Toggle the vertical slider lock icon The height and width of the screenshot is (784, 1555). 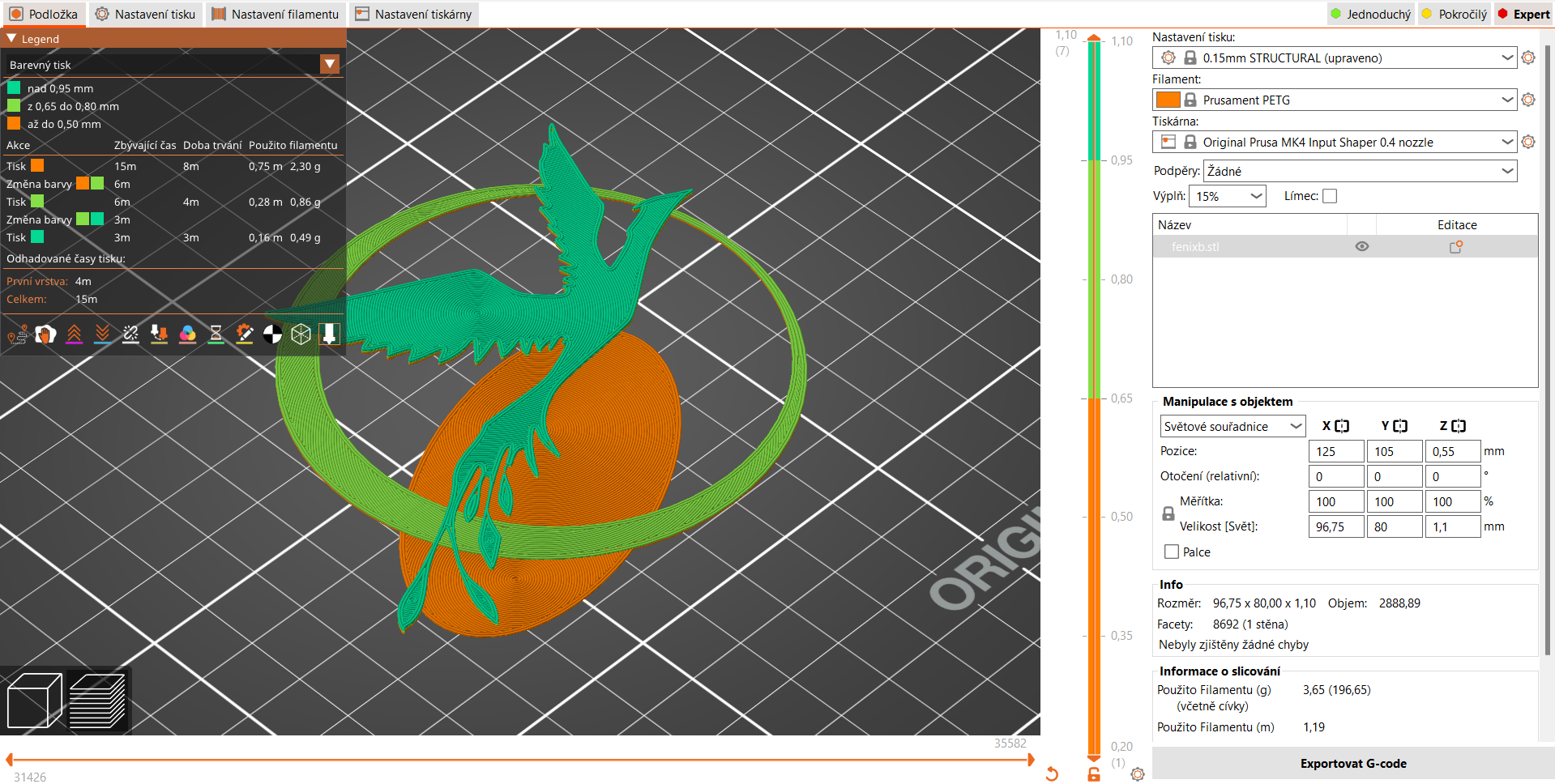tap(1094, 774)
